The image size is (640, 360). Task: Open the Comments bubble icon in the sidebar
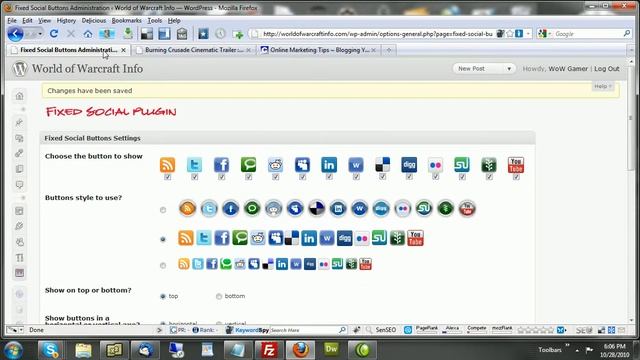(x=19, y=184)
